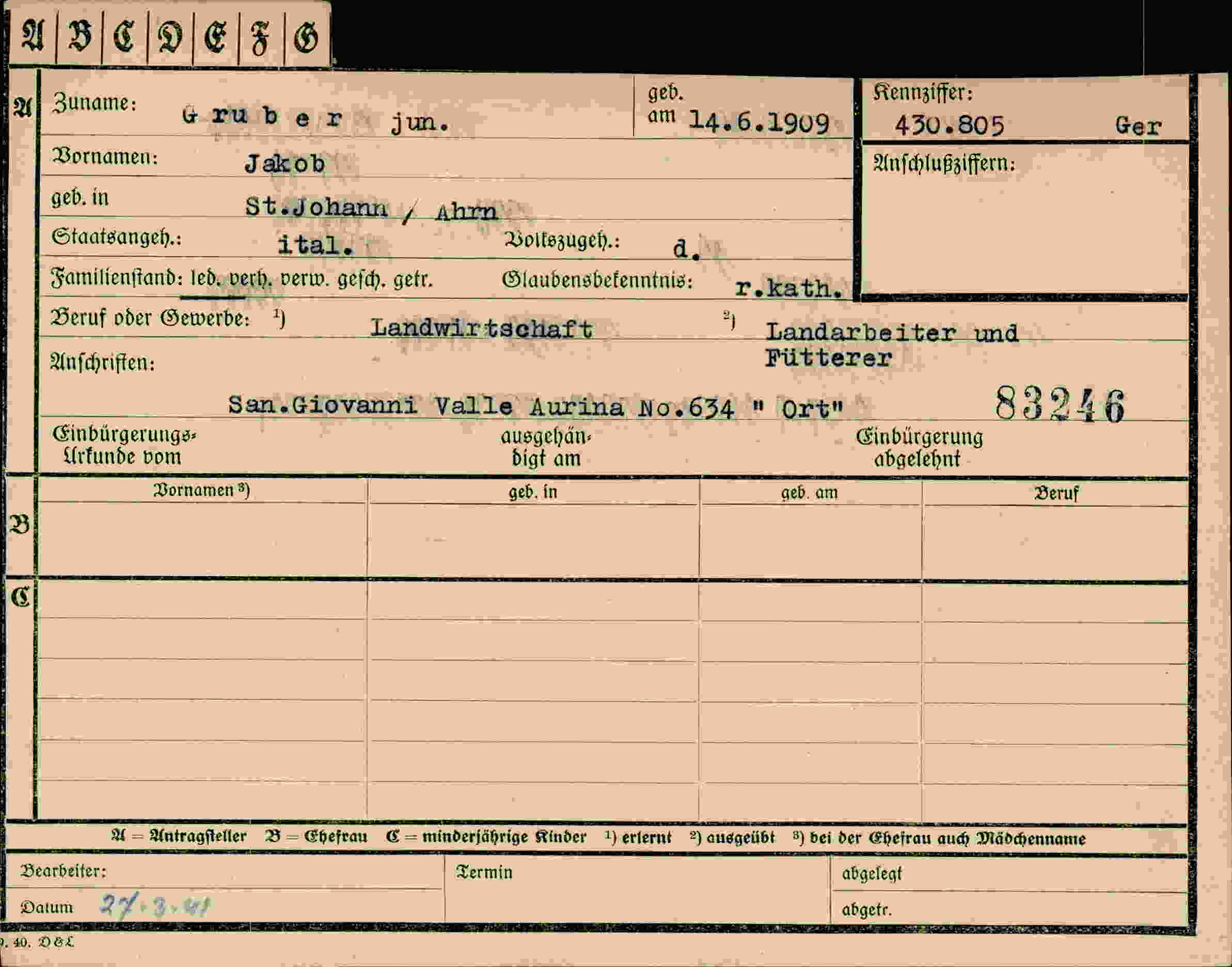
Task: Click the "Einbürgerung abgelehnt" label
Action: tap(919, 448)
